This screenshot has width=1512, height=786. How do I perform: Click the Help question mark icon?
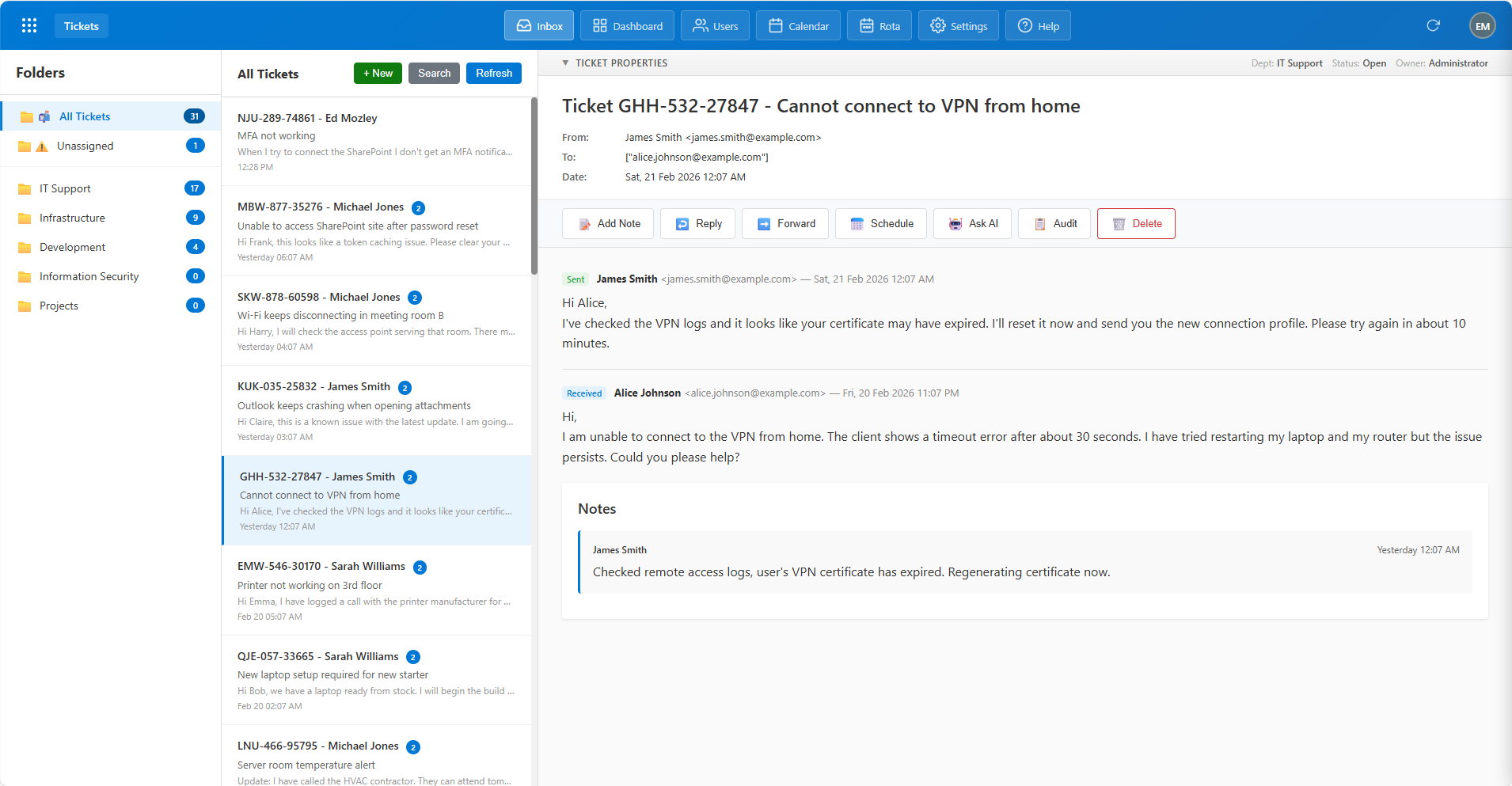1025,25
